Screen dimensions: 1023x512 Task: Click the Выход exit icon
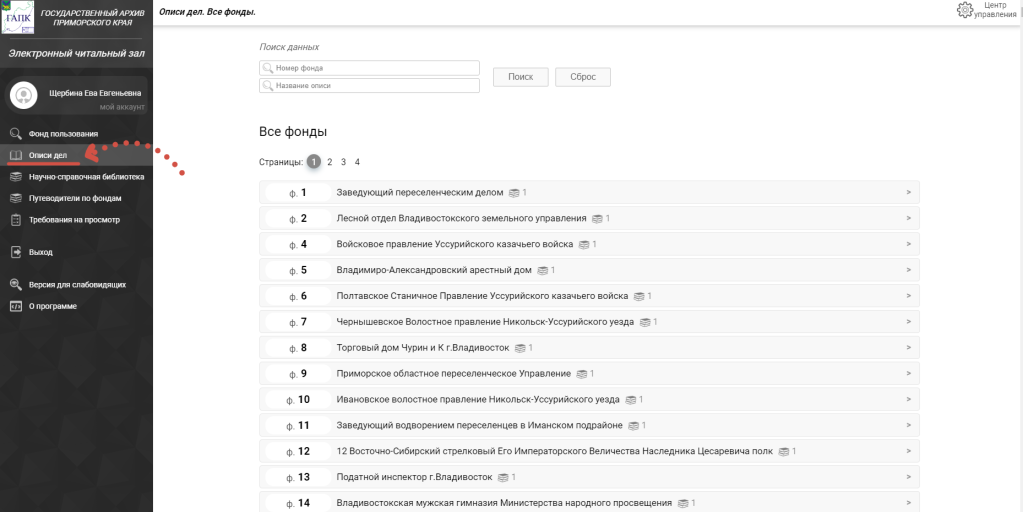(15, 252)
